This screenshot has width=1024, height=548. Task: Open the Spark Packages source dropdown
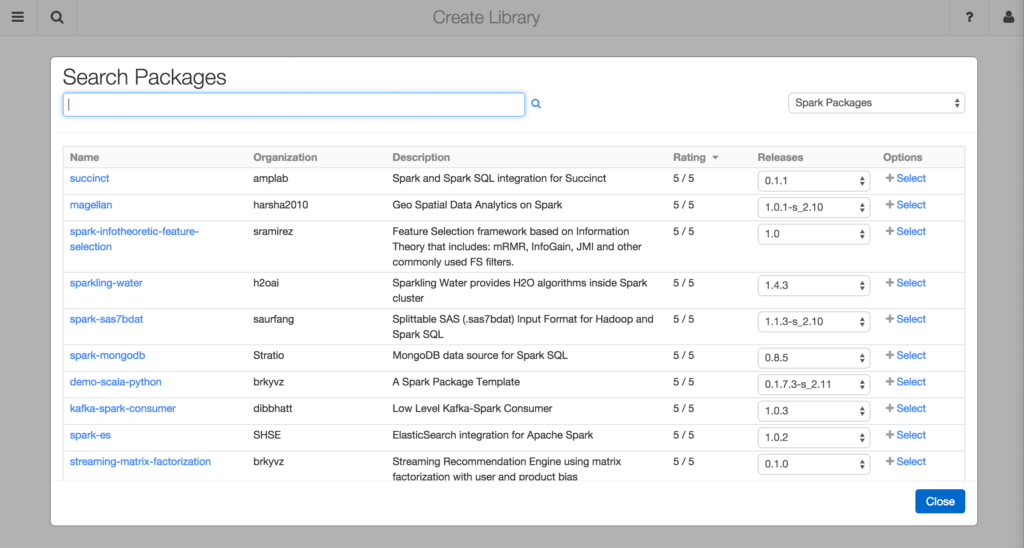(876, 103)
